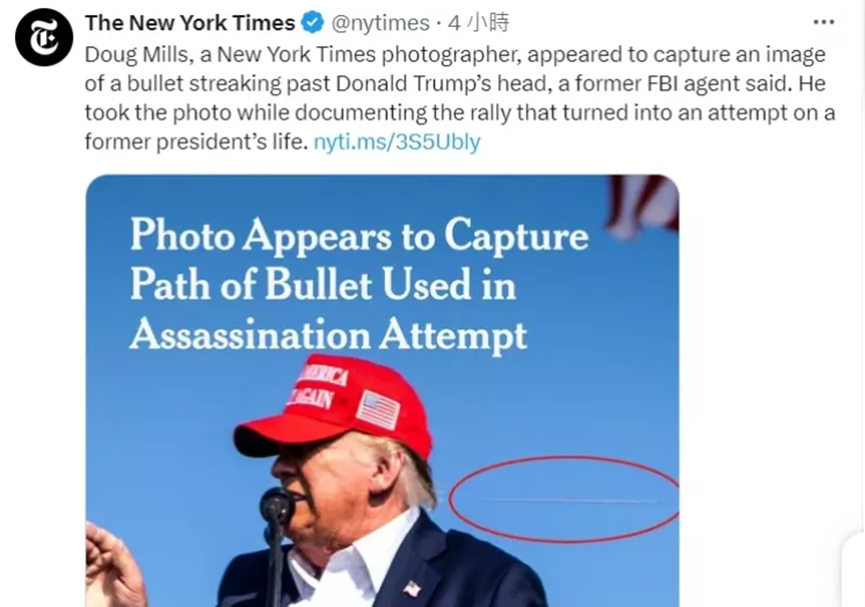The image size is (865, 607).
Task: Click inside the red circled bullet streak
Action: click(565, 500)
